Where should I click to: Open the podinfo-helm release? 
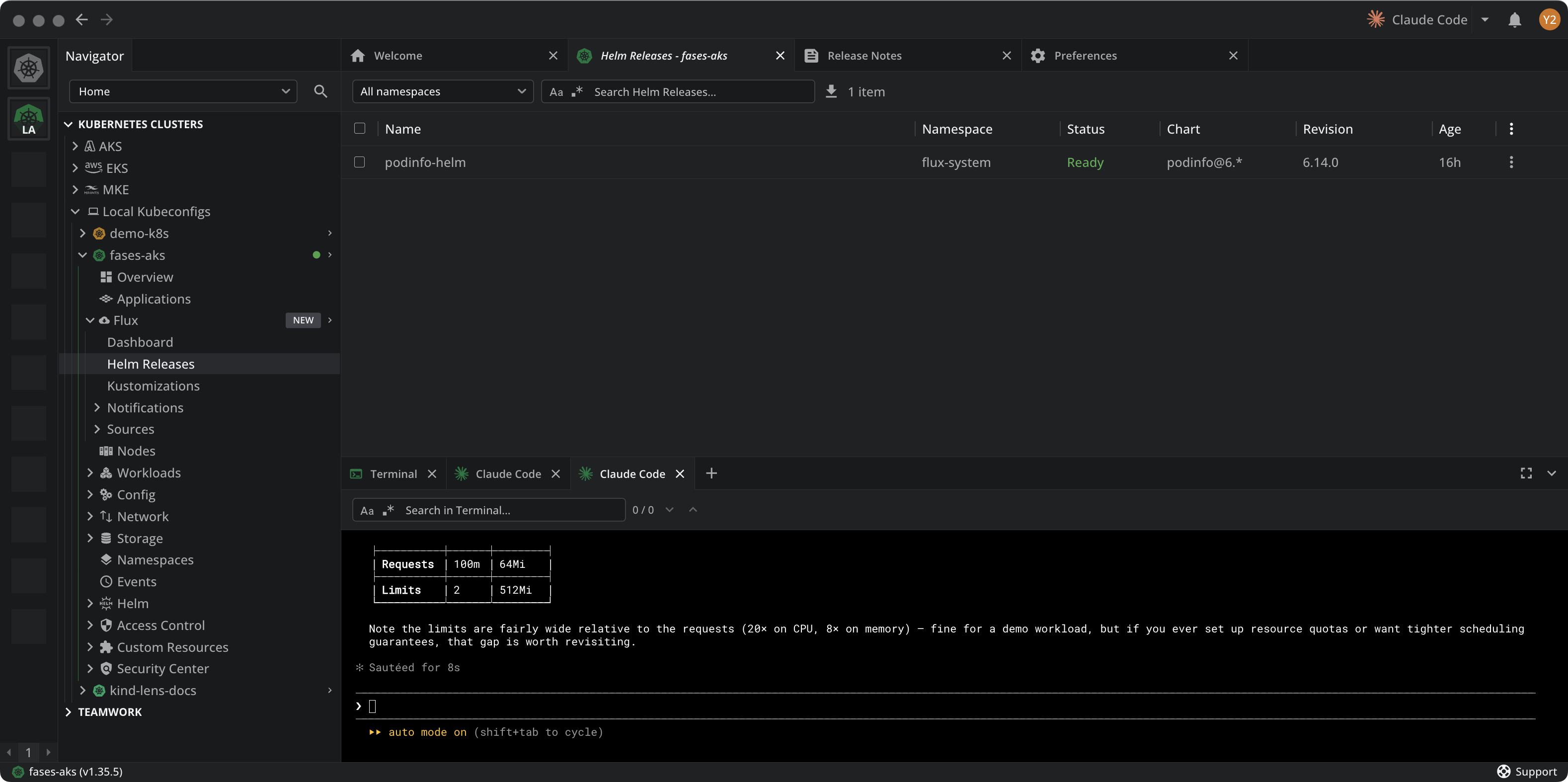click(425, 162)
